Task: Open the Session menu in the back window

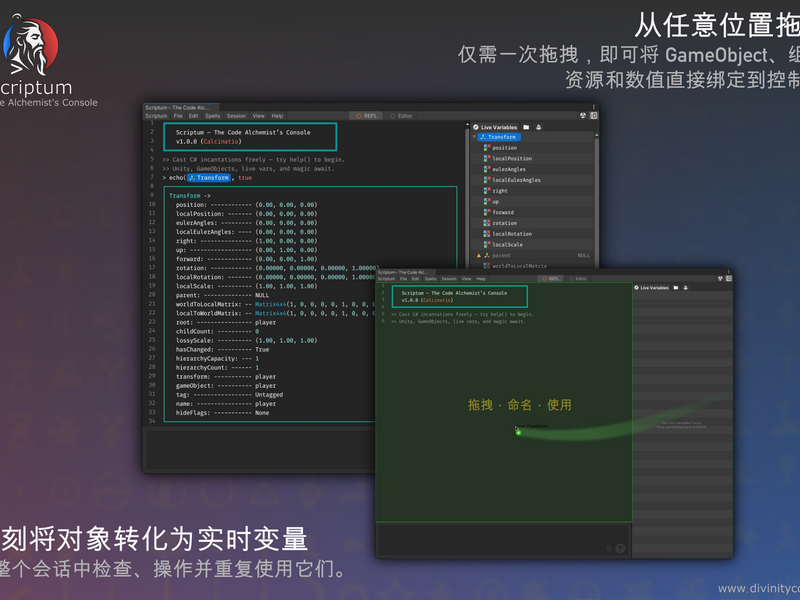Action: pyautogui.click(x=236, y=116)
